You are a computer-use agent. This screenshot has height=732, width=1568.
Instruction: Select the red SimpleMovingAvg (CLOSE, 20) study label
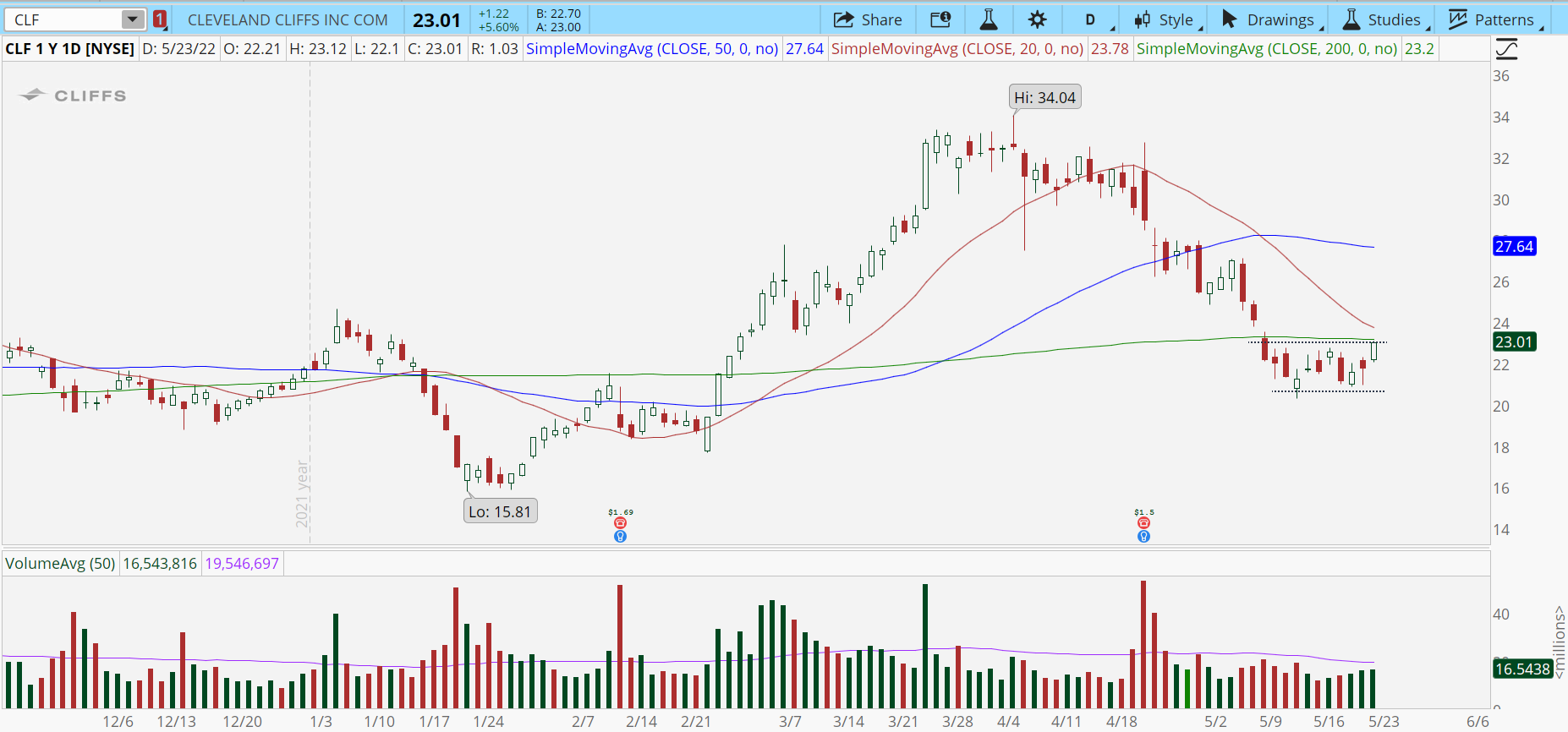click(x=957, y=49)
